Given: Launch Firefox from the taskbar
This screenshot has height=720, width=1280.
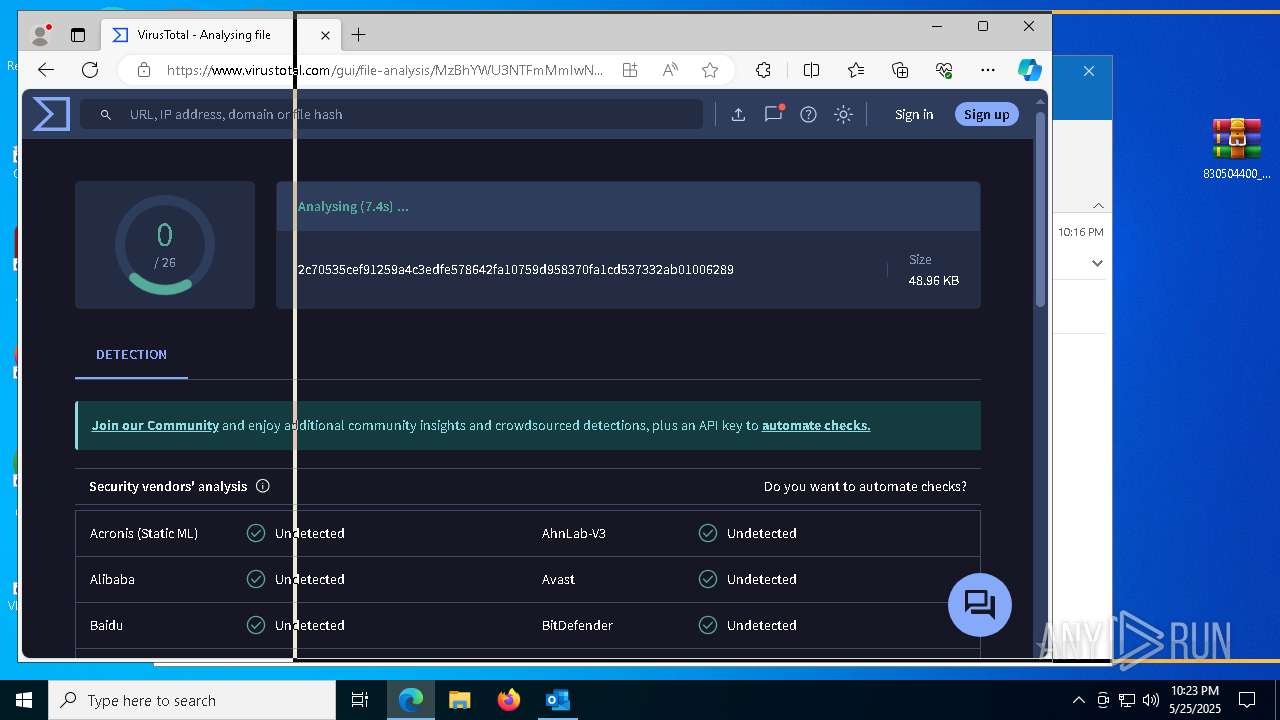Looking at the screenshot, I should 509,700.
